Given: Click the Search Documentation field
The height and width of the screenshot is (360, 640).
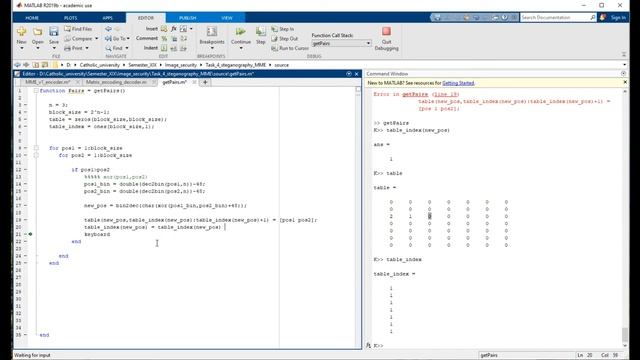Looking at the screenshot, I should (x=554, y=18).
